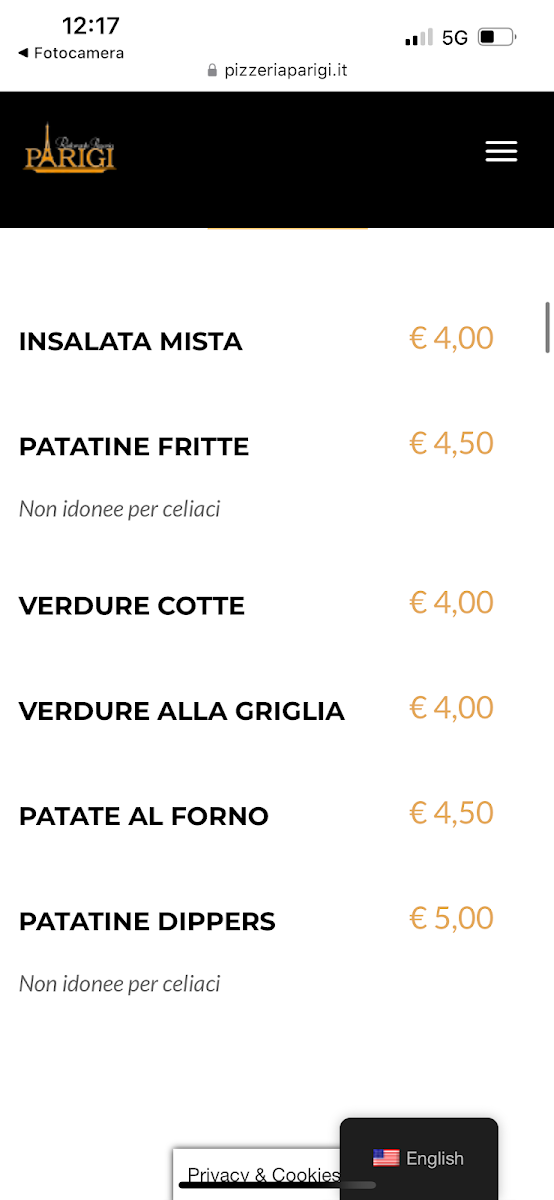Tap the PATATINE DIPPERS item
The height and width of the screenshot is (1200, 554).
[147, 921]
